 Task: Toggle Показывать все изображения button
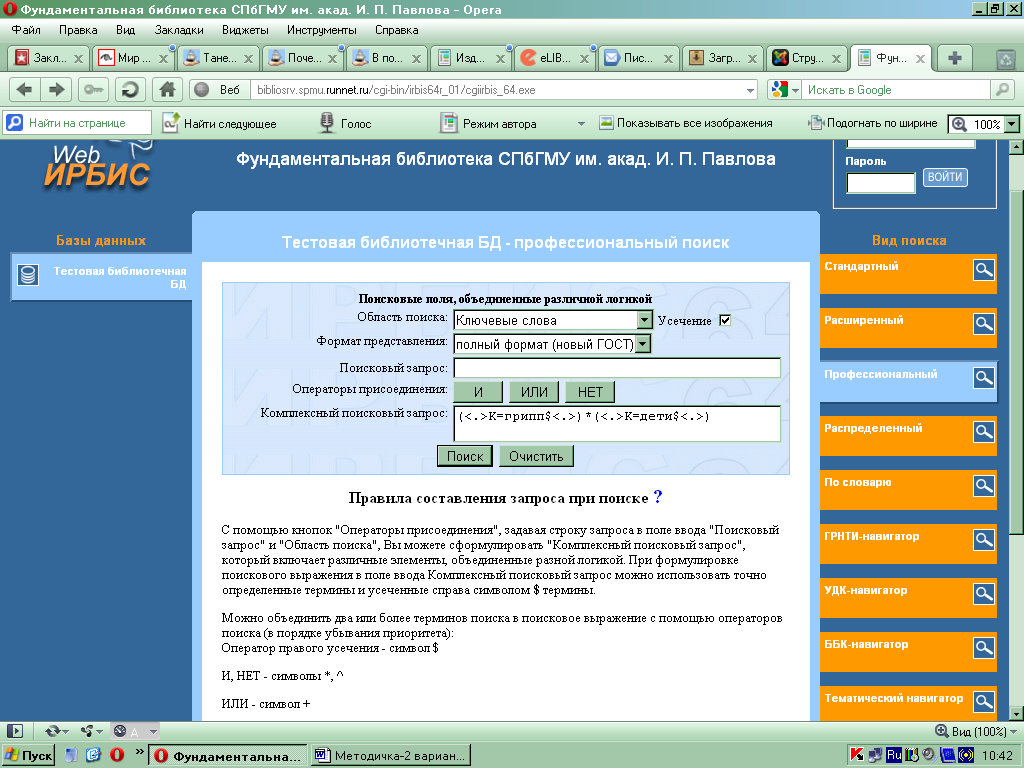[686, 123]
